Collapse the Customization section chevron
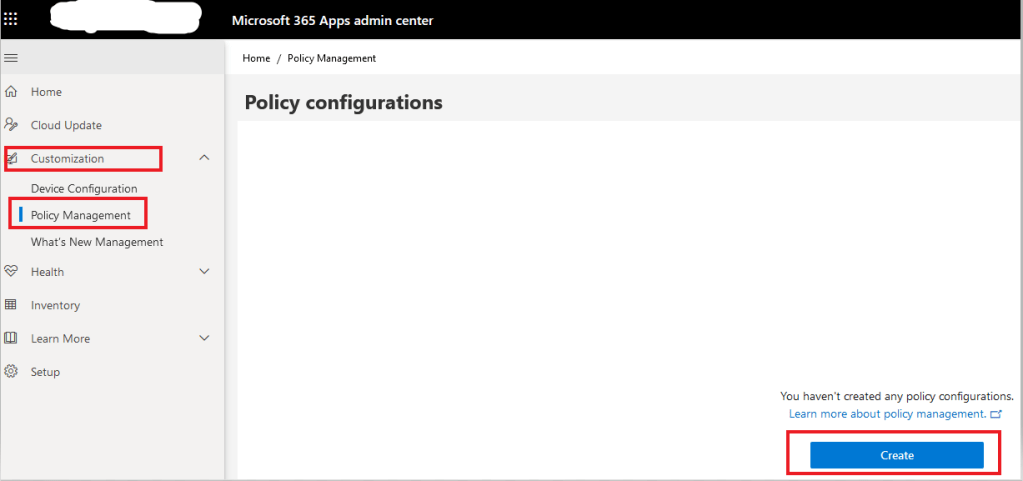The width and height of the screenshot is (1023, 481). pos(204,158)
